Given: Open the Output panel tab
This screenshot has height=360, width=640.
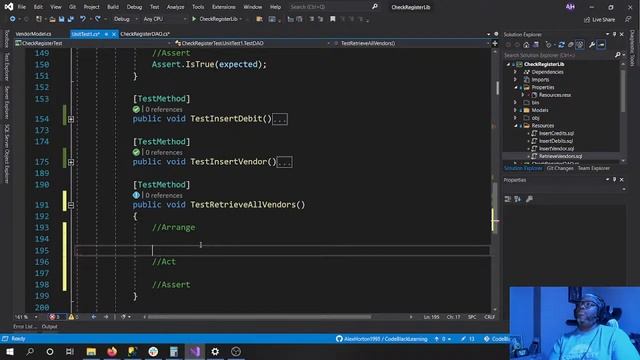Looking at the screenshot, I should [x=49, y=327].
